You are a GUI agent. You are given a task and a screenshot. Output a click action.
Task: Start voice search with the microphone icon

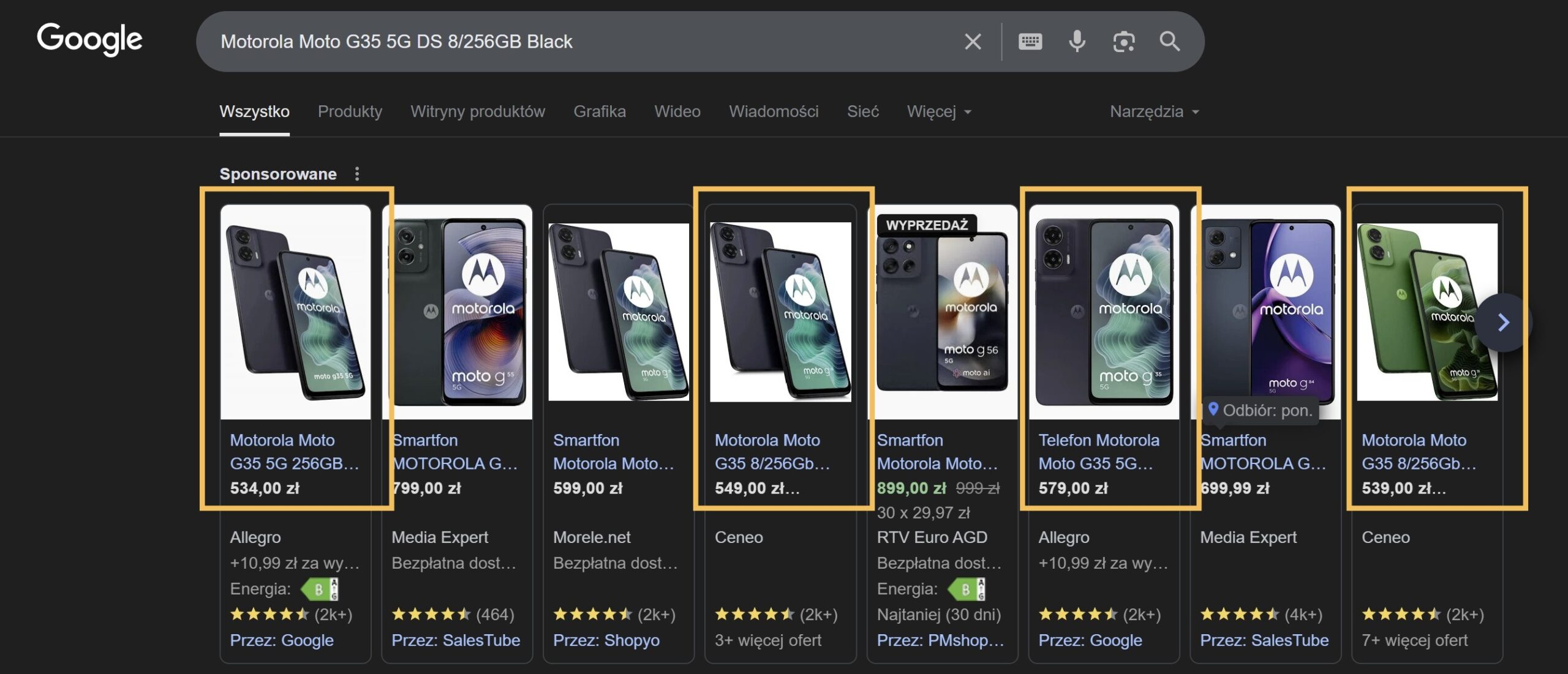click(1076, 41)
